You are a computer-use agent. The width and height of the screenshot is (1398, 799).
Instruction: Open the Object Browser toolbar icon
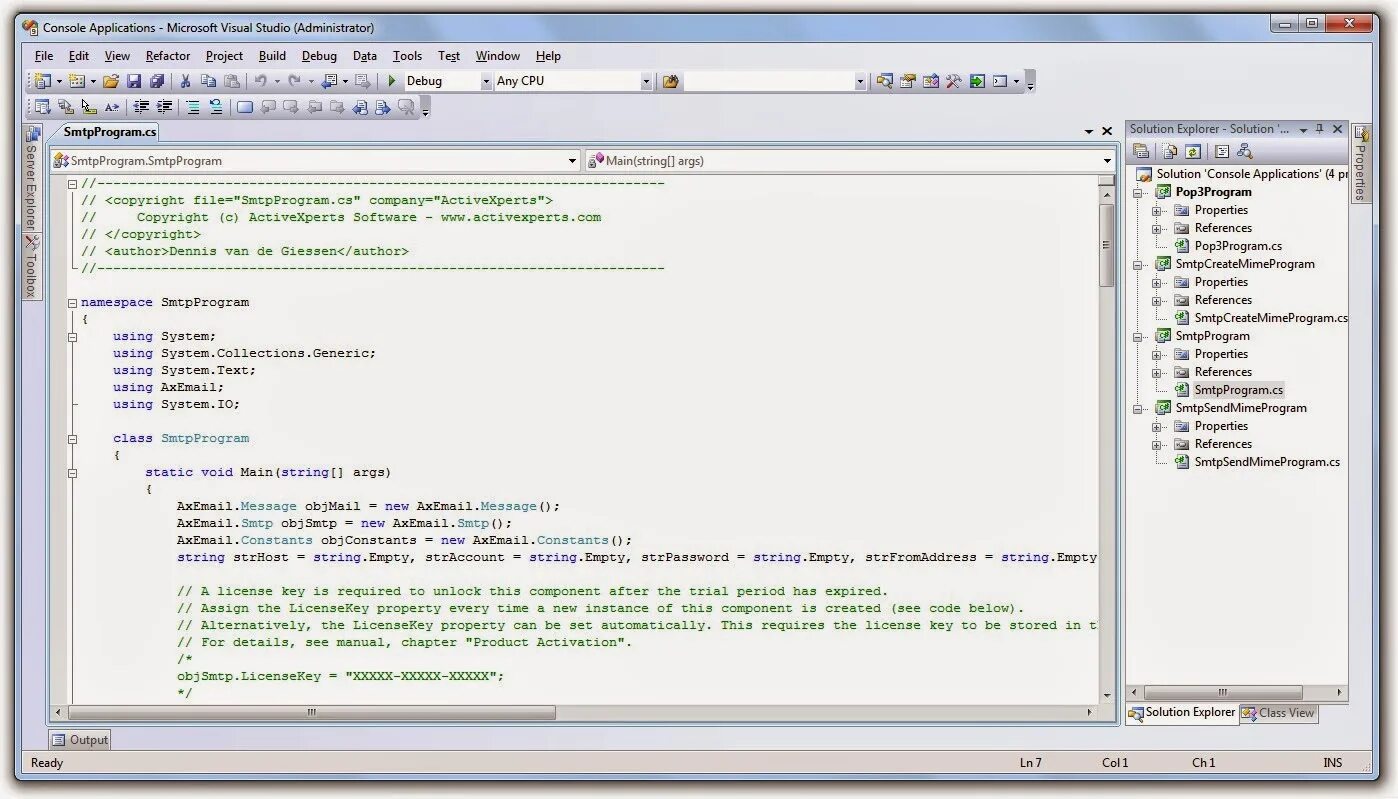click(930, 81)
